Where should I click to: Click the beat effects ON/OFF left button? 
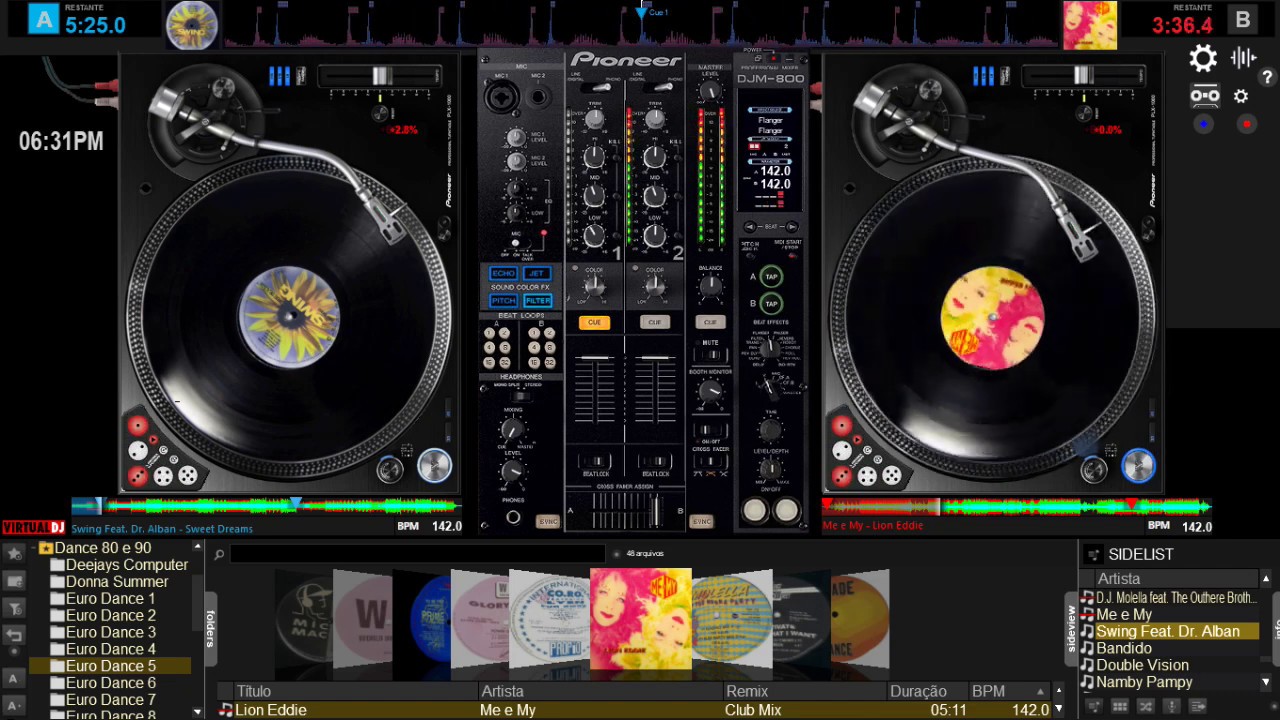coord(755,511)
